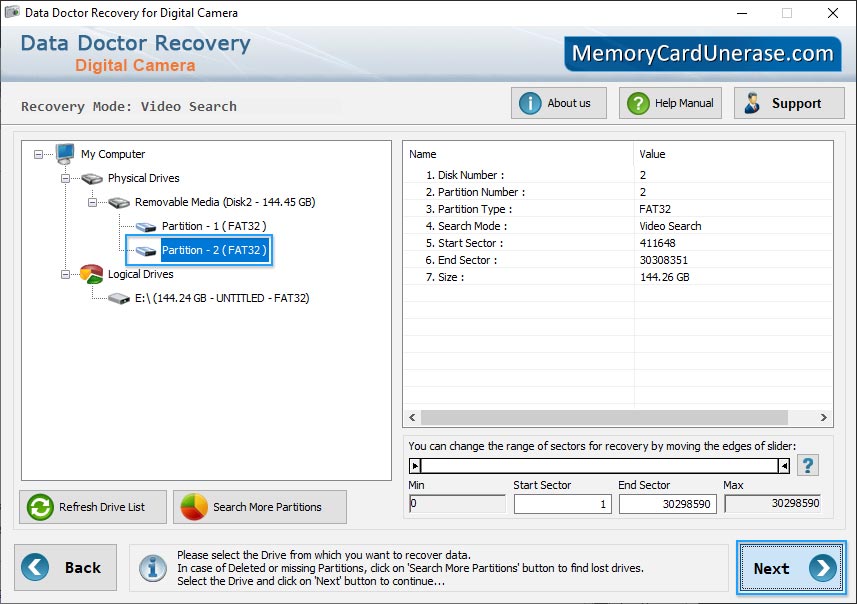This screenshot has width=857, height=604.
Task: Click Next to continue recovery
Action: pos(791,568)
